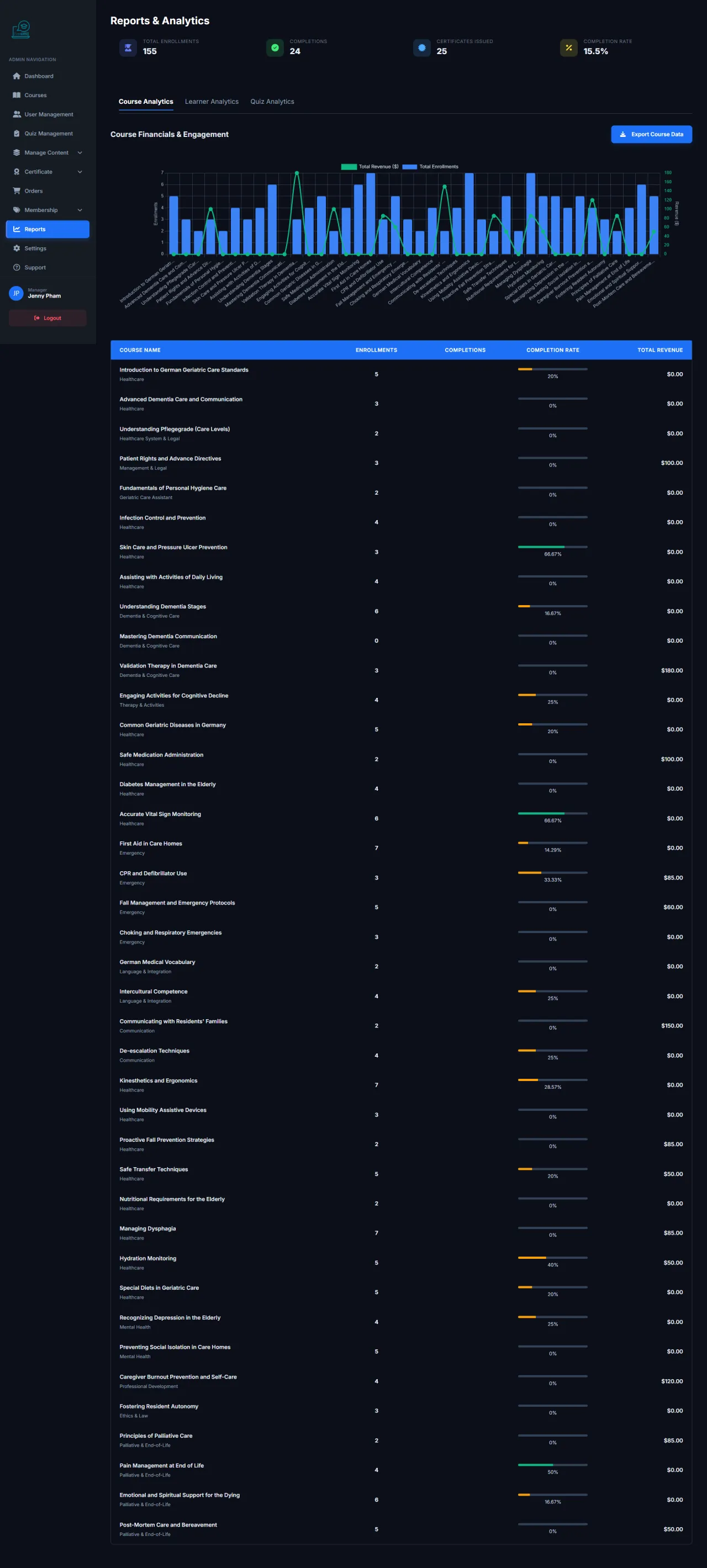Click the Export Course Data button
This screenshot has height=1568, width=707.
click(651, 135)
